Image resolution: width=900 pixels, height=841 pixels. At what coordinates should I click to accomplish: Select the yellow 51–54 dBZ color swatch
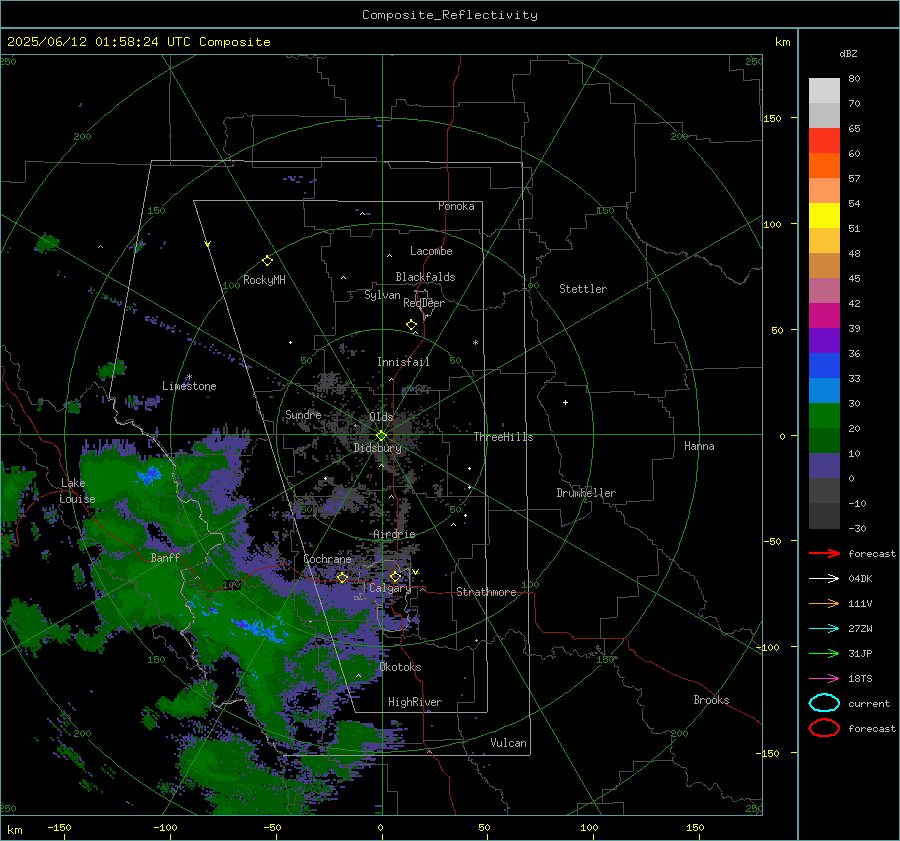point(824,215)
